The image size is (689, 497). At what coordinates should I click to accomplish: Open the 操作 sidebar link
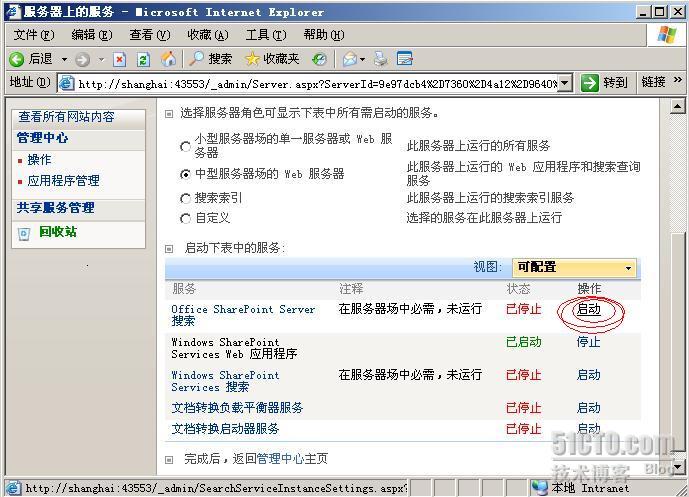tap(39, 160)
